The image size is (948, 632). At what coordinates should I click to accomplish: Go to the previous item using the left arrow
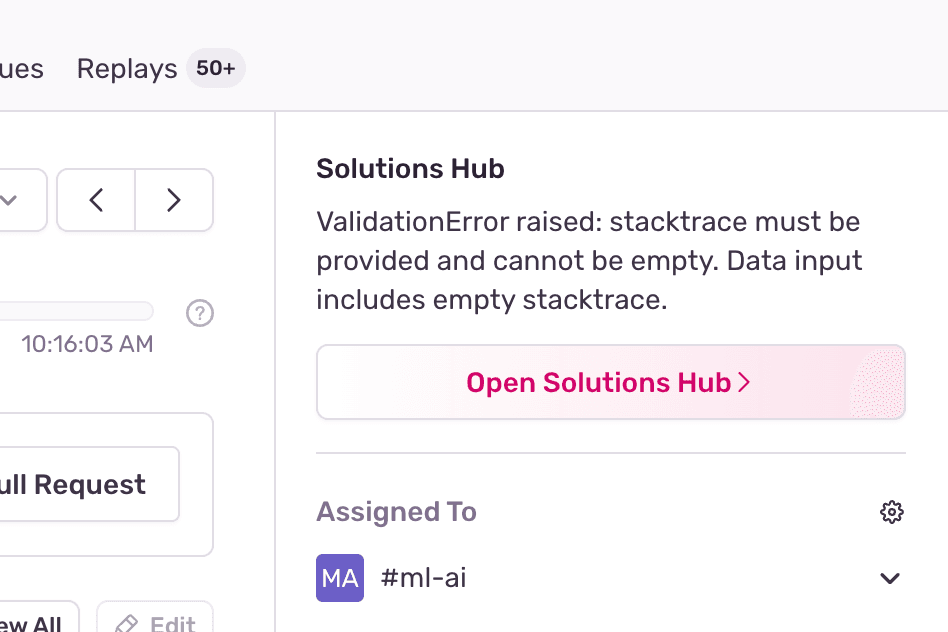95,200
